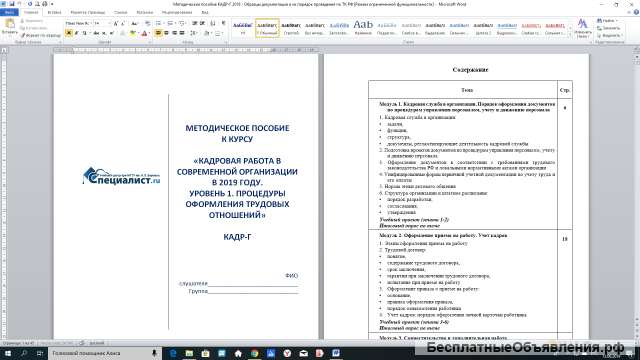The image size is (640, 360).
Task: Open the Select (Выделить) dropdown
Action: [x=610, y=36]
